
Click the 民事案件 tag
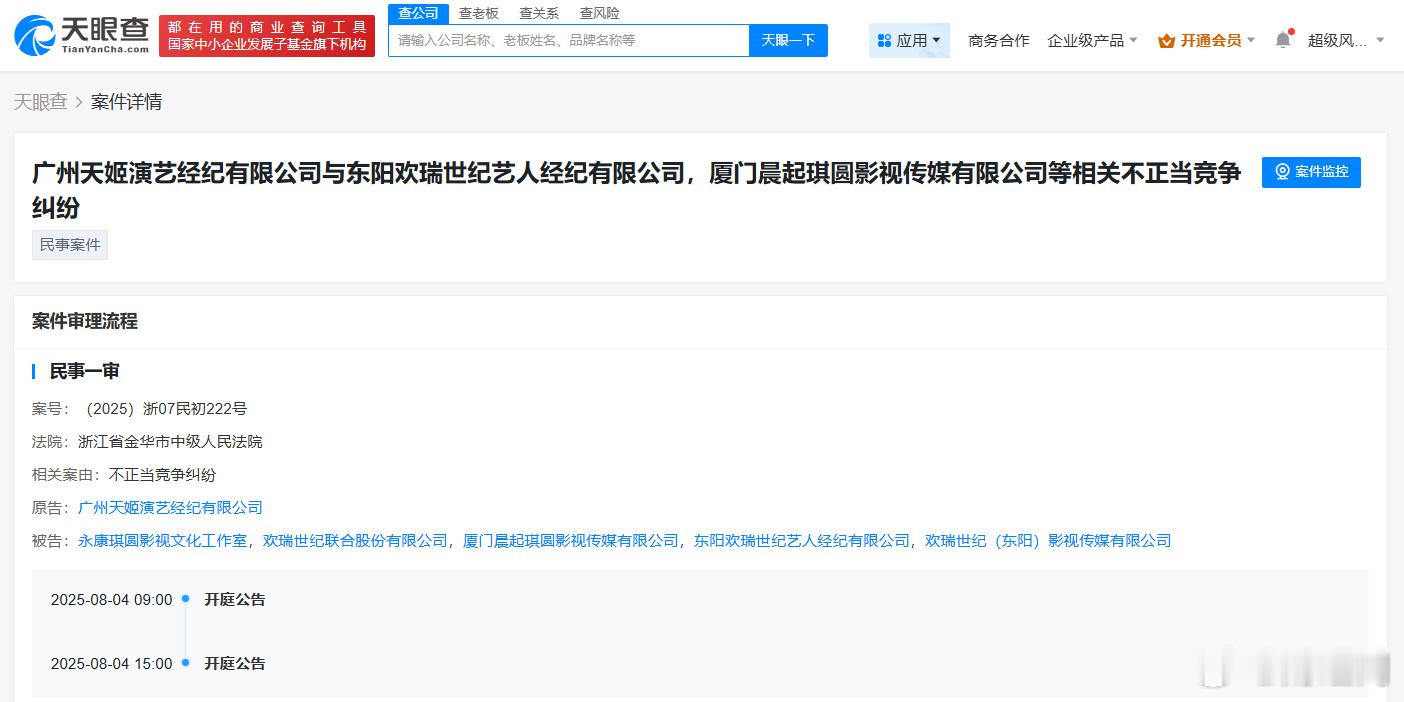coord(70,245)
